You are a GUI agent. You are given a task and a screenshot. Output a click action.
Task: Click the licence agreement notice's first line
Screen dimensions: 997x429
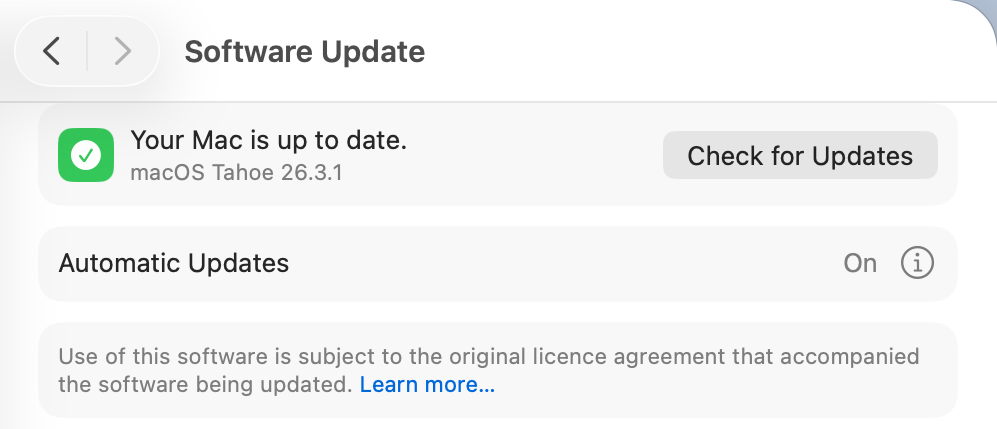488,356
